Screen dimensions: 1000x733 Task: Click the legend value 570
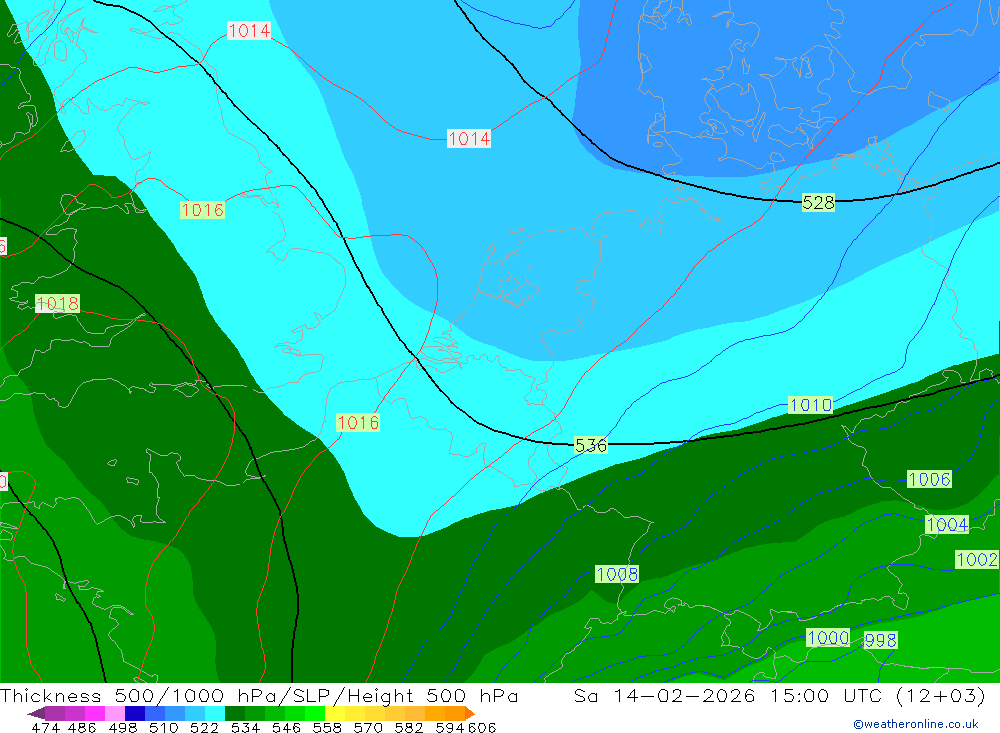coord(367,727)
